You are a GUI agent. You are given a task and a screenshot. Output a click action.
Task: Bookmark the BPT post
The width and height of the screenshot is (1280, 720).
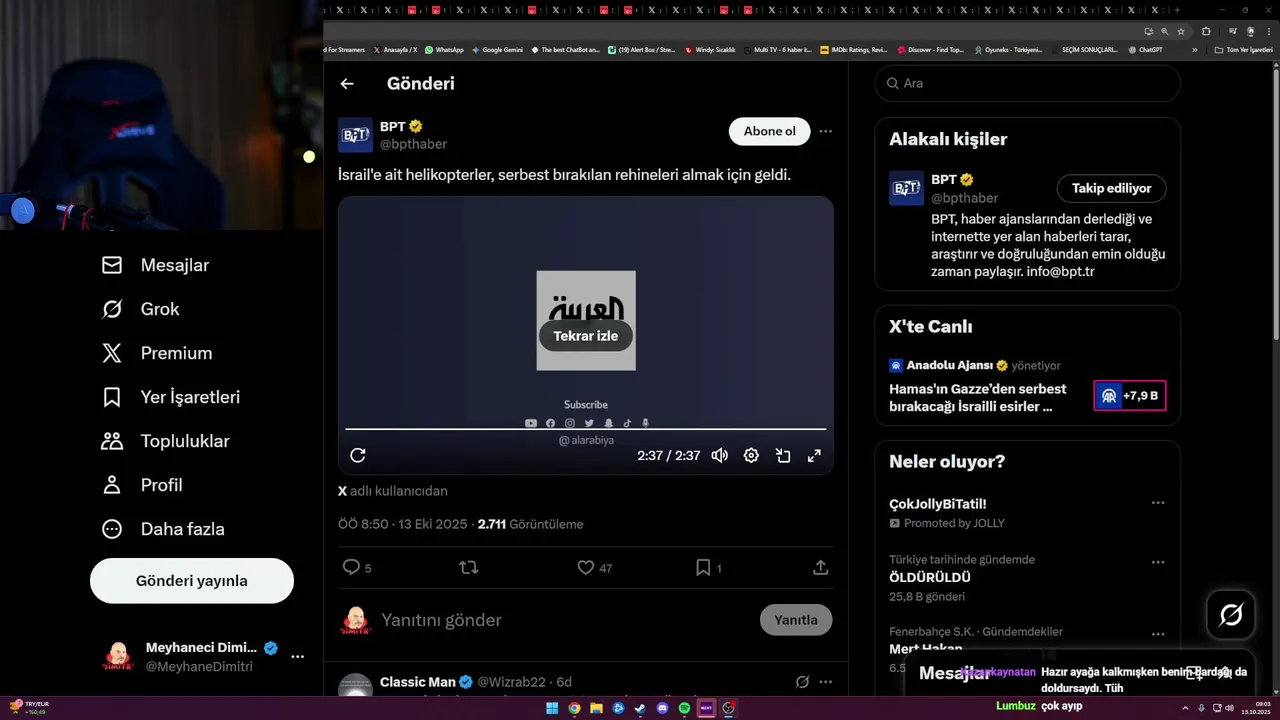(x=708, y=567)
